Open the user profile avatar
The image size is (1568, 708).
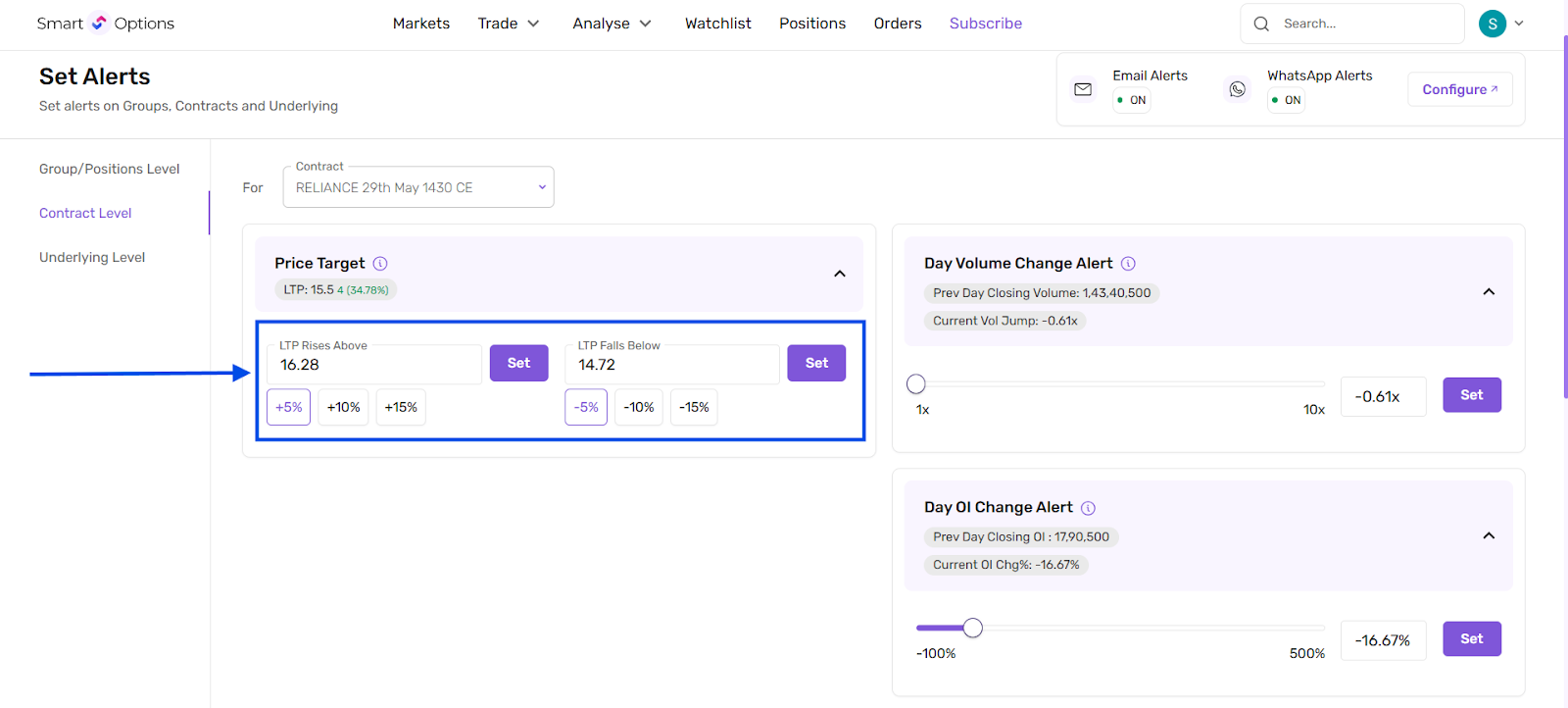click(1492, 24)
